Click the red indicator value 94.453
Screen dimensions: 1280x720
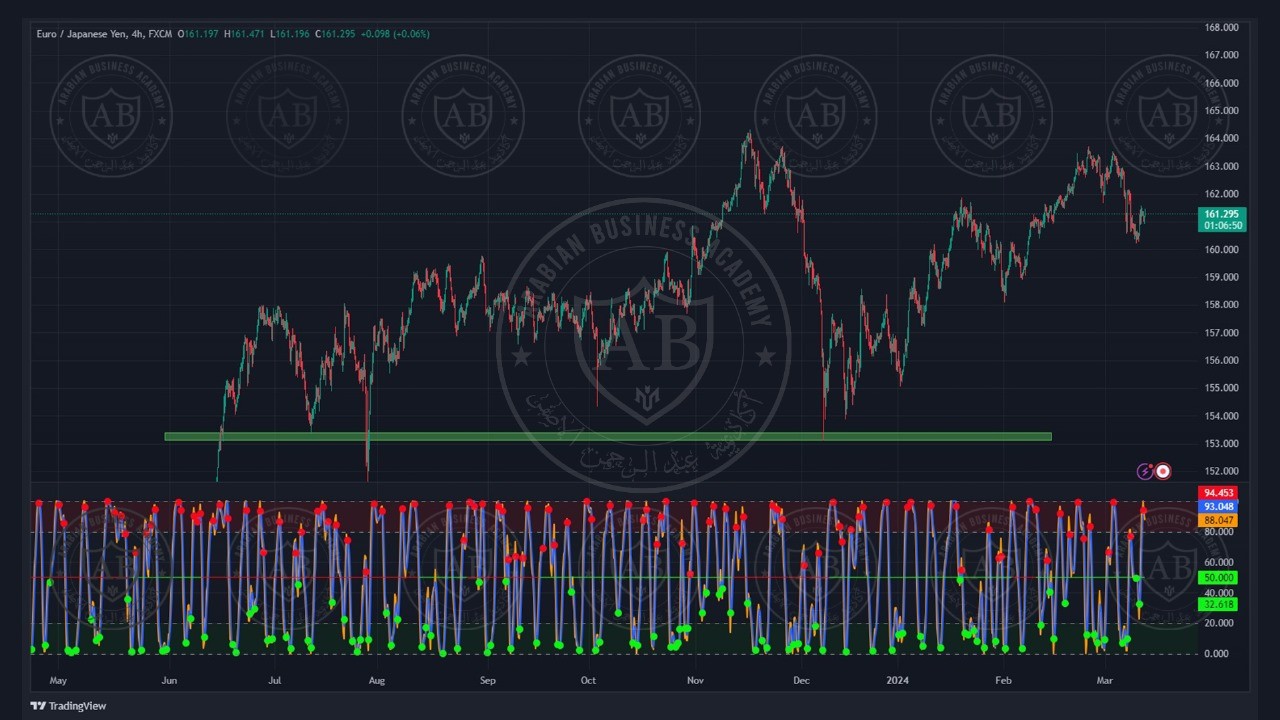(1218, 493)
